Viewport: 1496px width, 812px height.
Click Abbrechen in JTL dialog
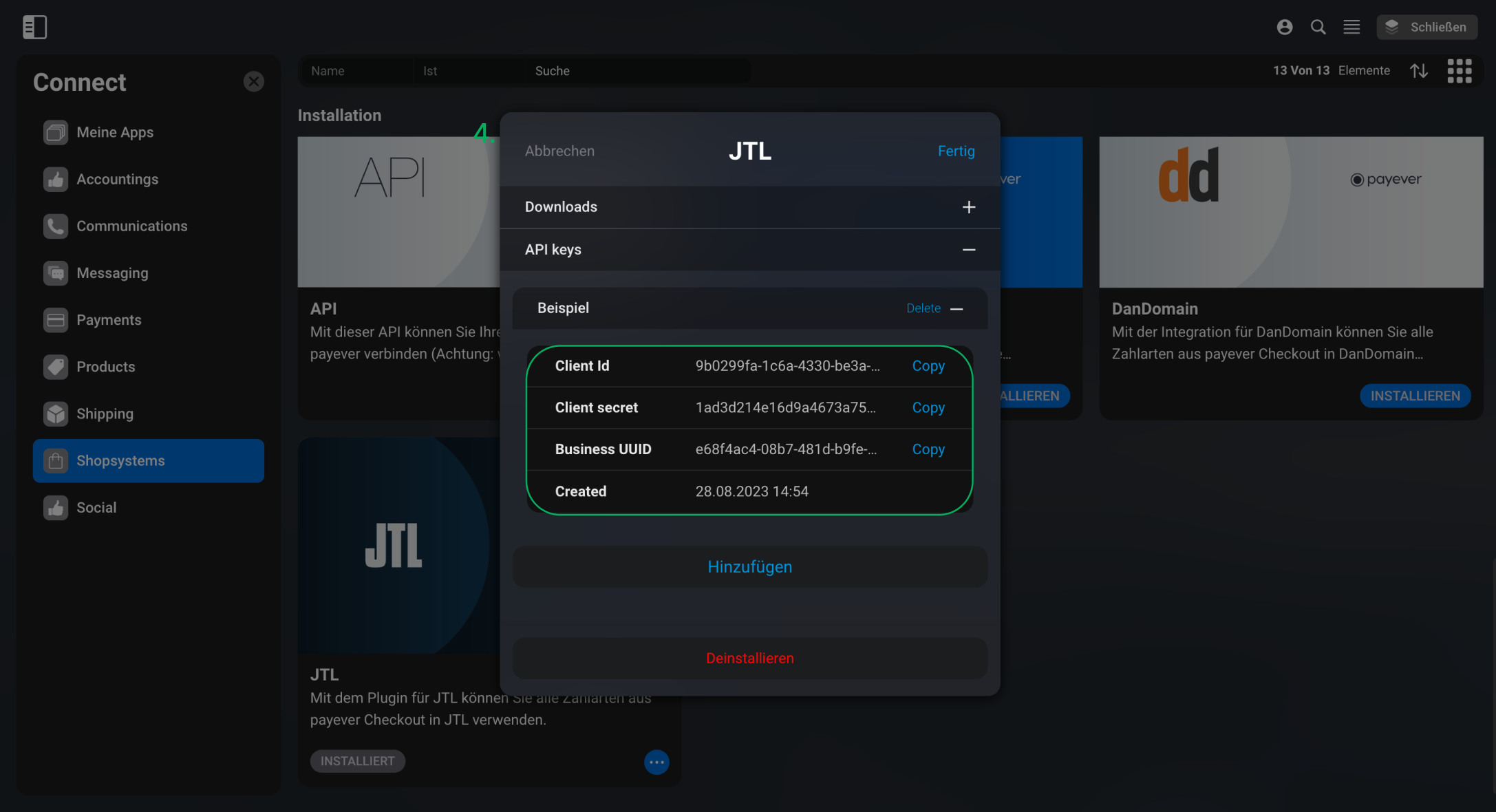(x=559, y=151)
